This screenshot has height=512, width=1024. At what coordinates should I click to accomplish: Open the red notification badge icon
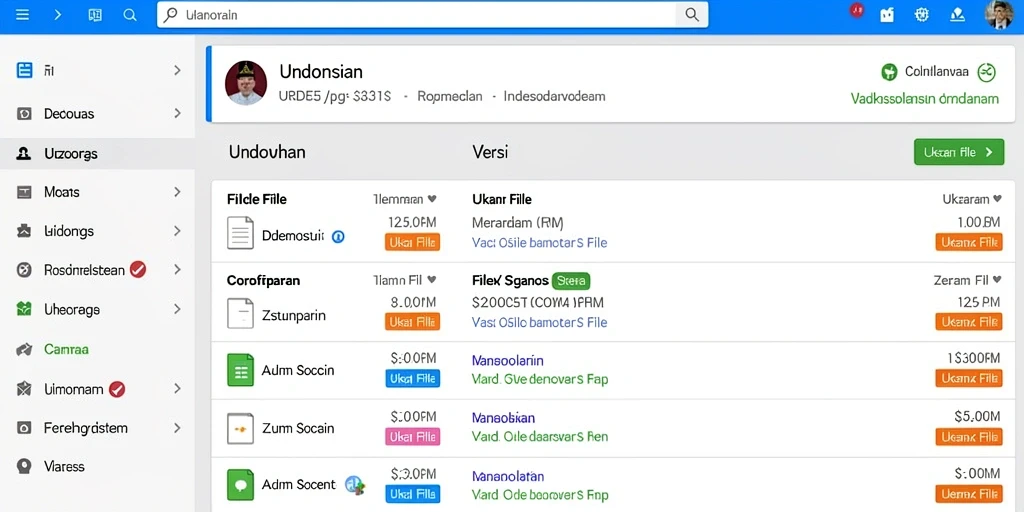pos(857,10)
